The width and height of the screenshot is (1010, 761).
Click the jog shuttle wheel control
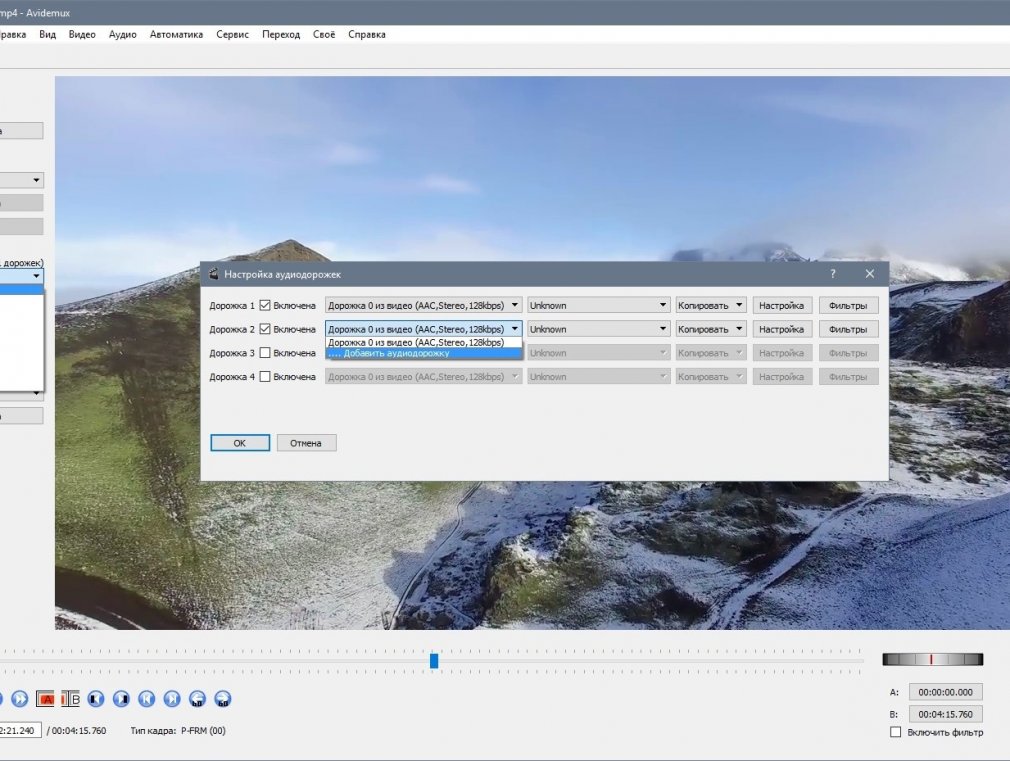[933, 659]
